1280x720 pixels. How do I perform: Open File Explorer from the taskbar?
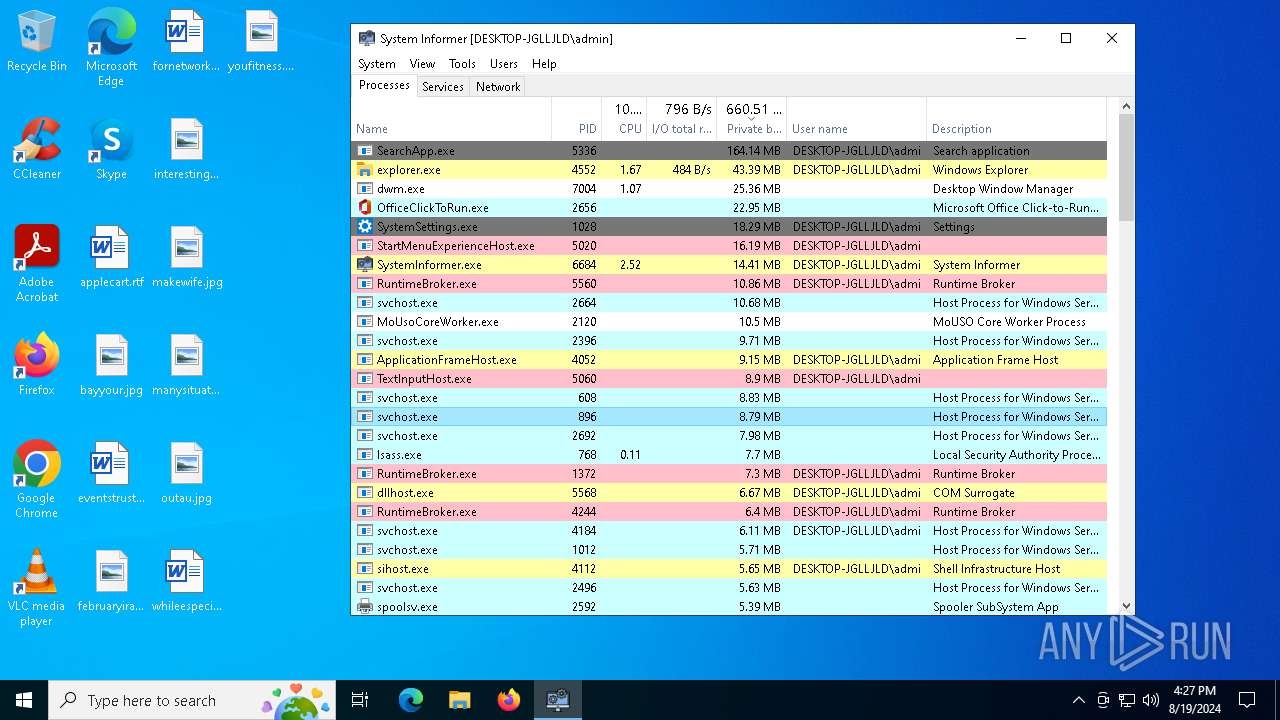click(x=459, y=700)
